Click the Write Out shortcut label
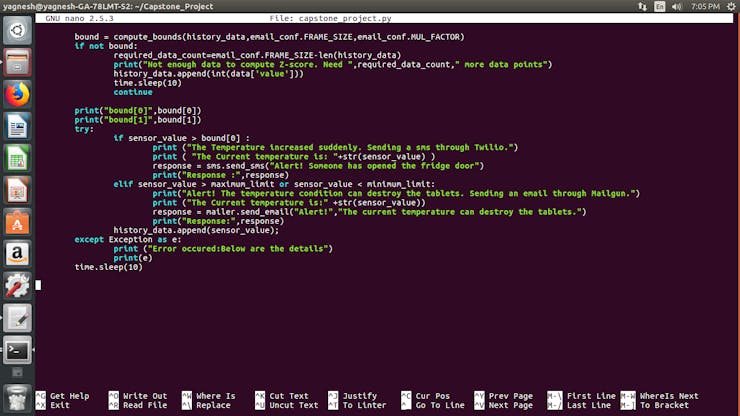 pos(145,396)
